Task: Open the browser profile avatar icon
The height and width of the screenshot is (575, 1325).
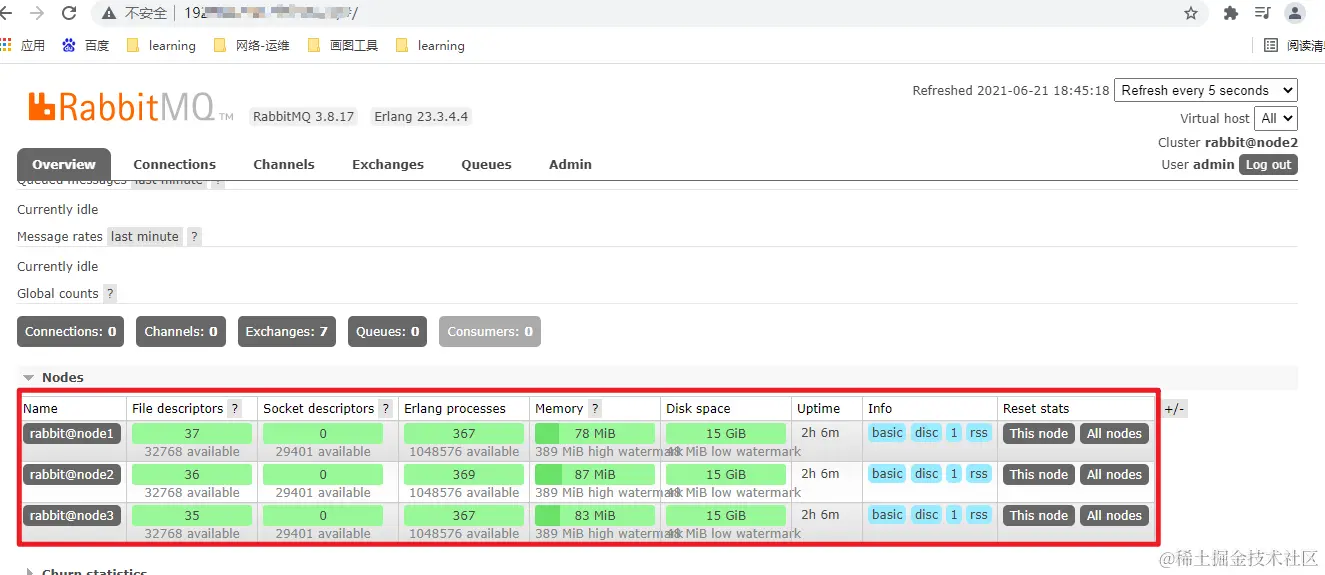Action: coord(1295,13)
